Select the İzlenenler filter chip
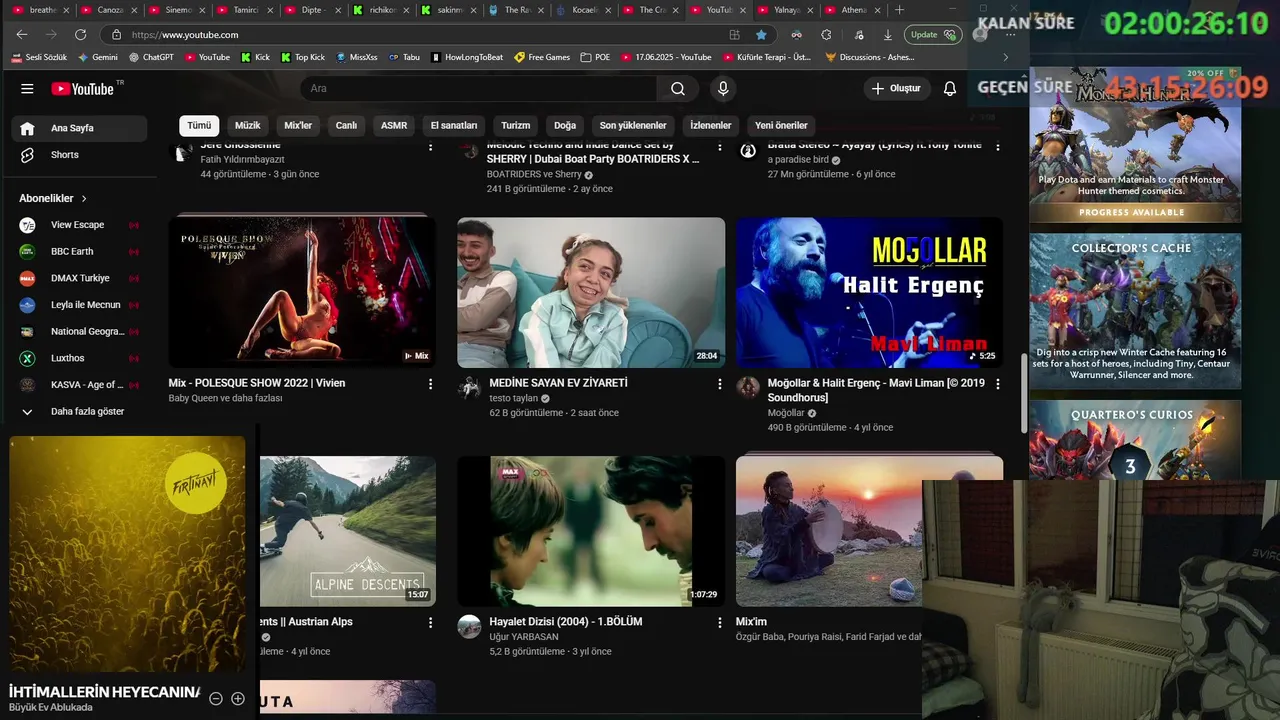This screenshot has height=720, width=1280. coord(711,126)
